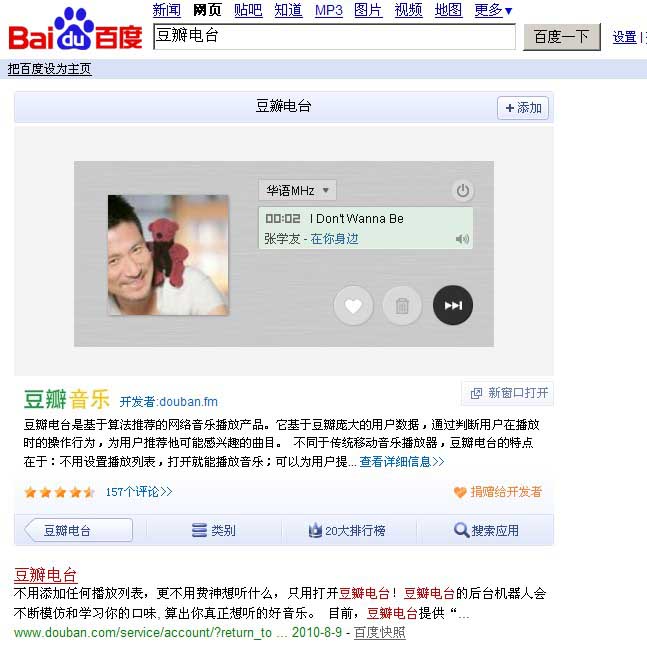Click the 张学友 album cover thumbnail
The height and width of the screenshot is (646, 647).
(x=168, y=255)
